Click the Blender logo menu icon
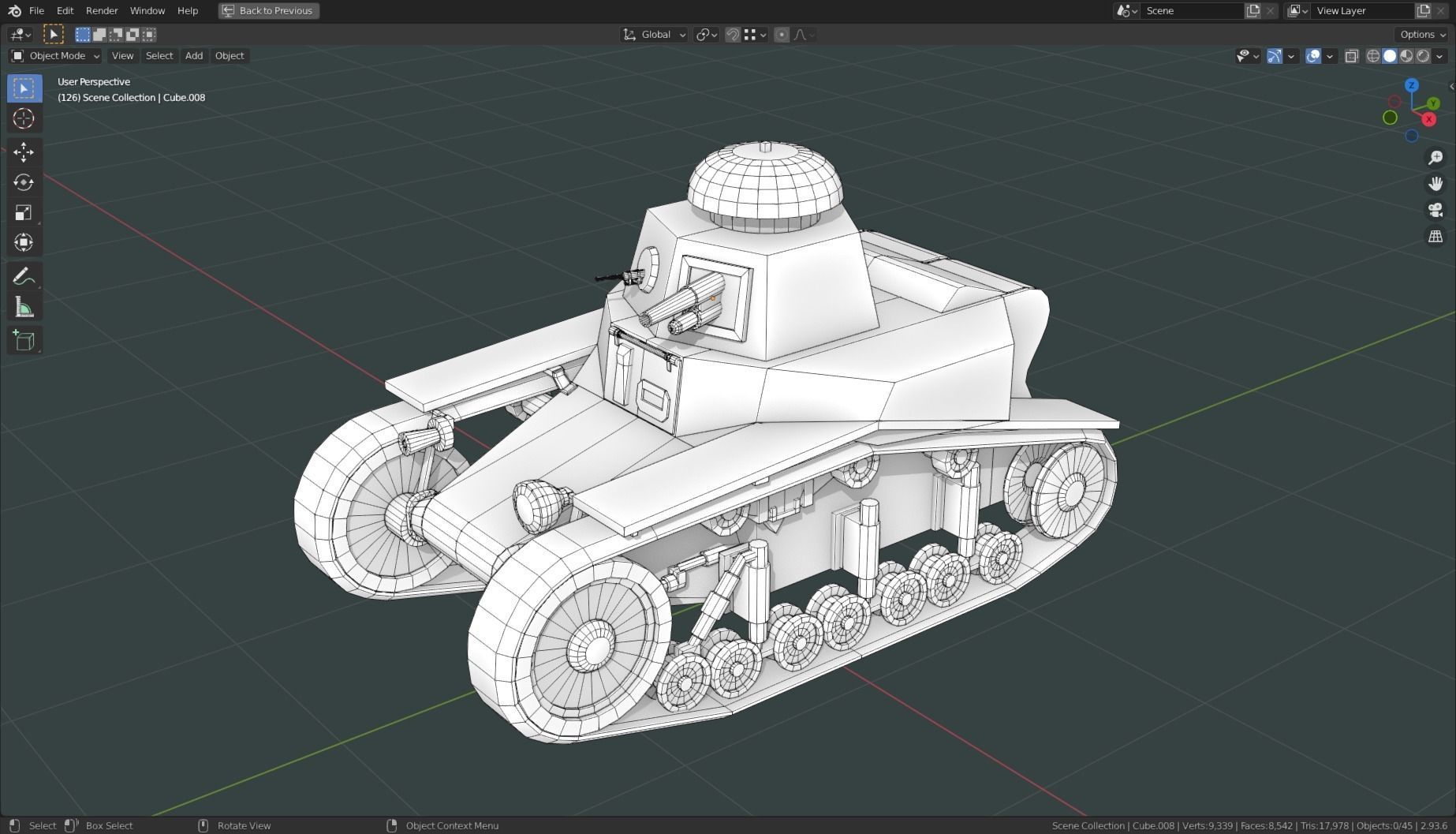 14,10
